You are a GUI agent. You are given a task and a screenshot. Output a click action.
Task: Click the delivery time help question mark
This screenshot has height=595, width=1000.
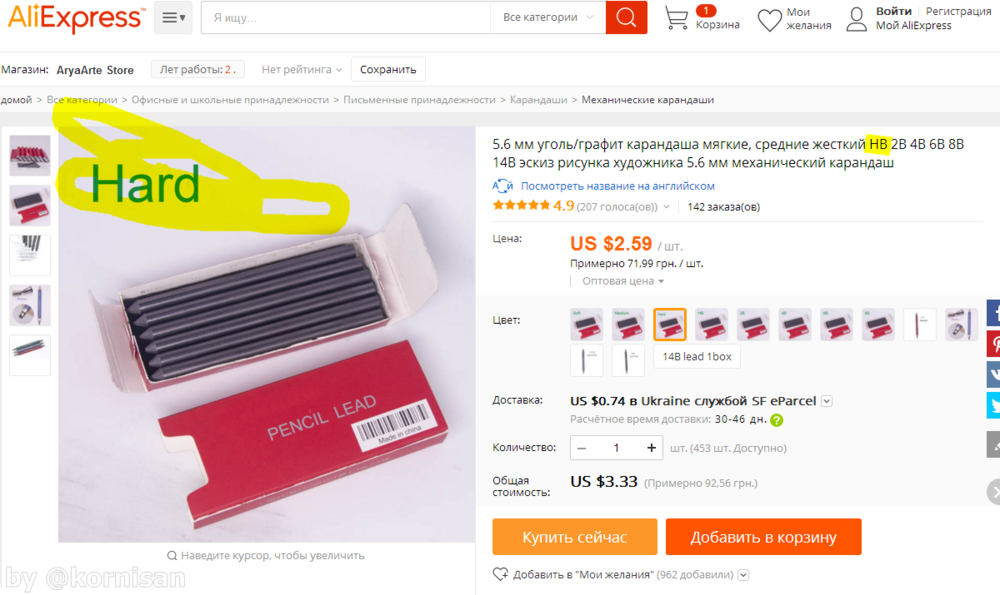776,420
